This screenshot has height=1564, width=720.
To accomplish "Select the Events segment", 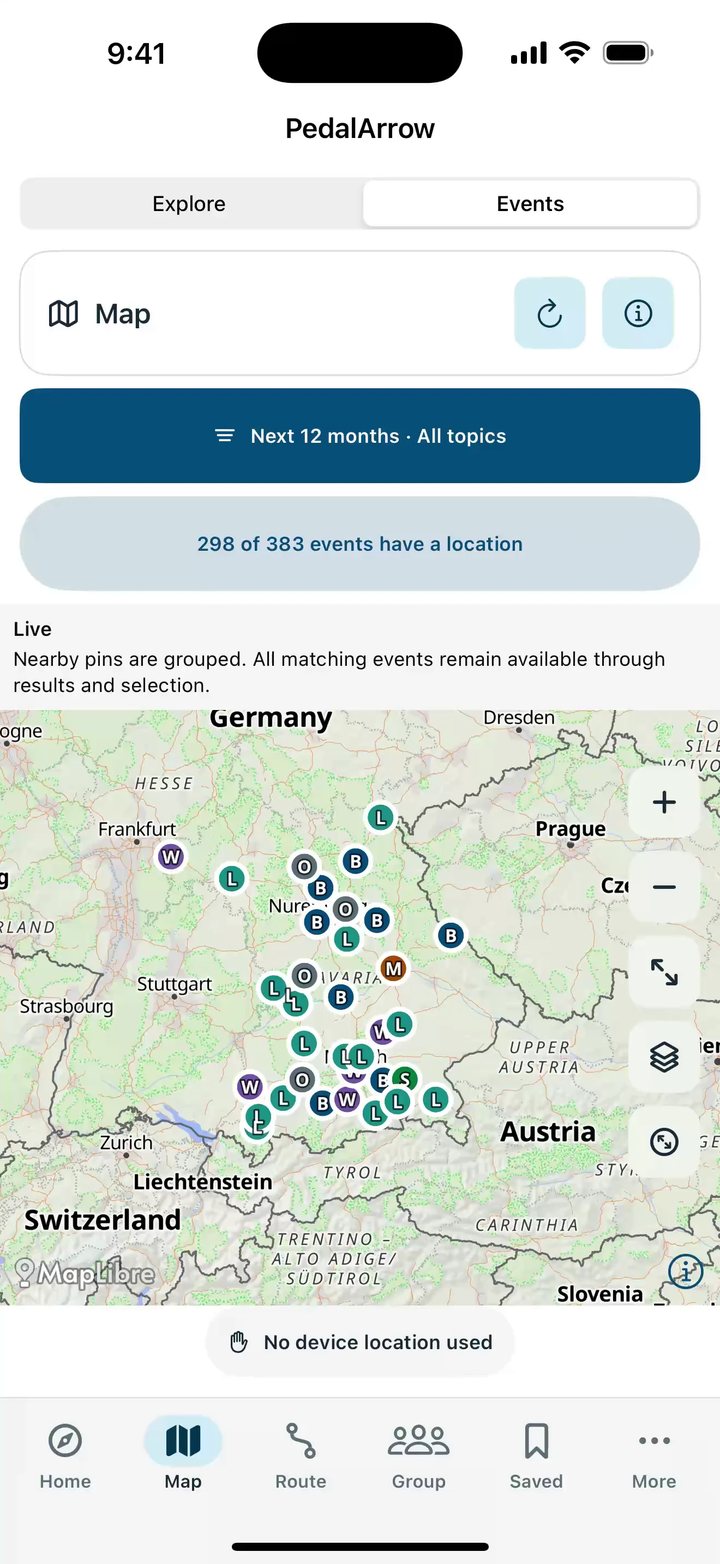I will click(530, 204).
